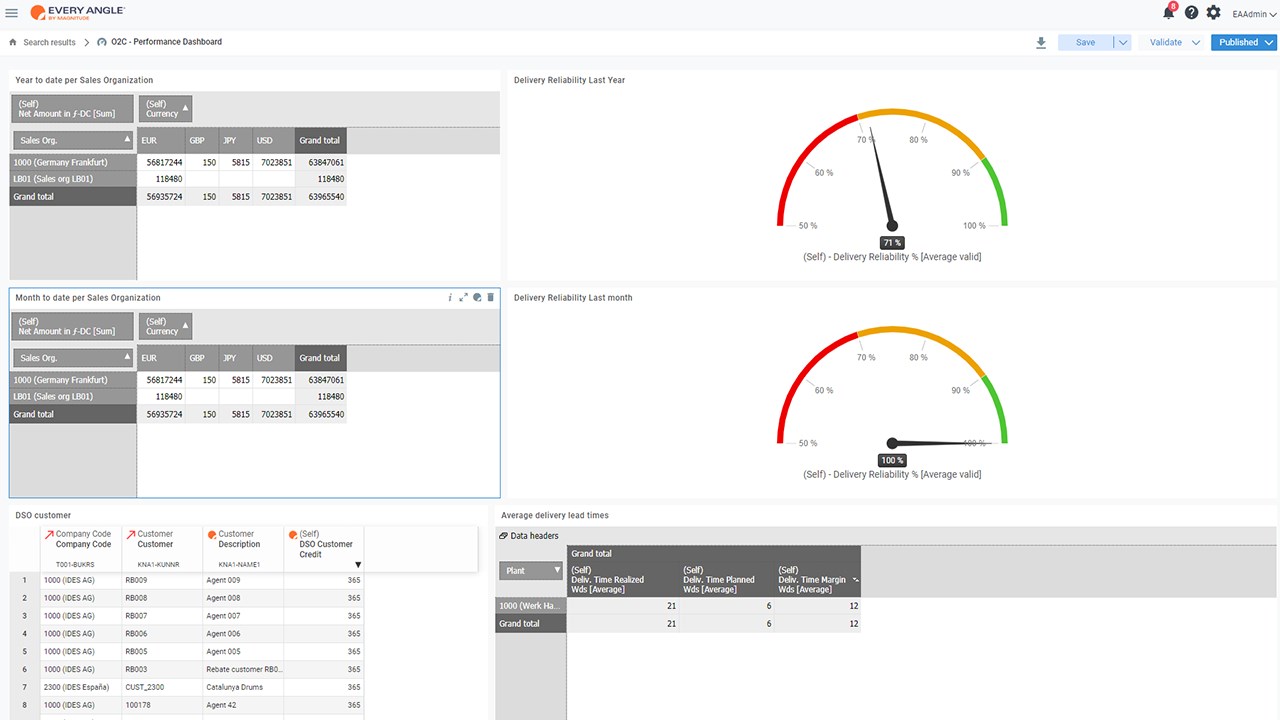1280x720 pixels.
Task: Click the Last Year gauge needle hub
Action: (892, 226)
